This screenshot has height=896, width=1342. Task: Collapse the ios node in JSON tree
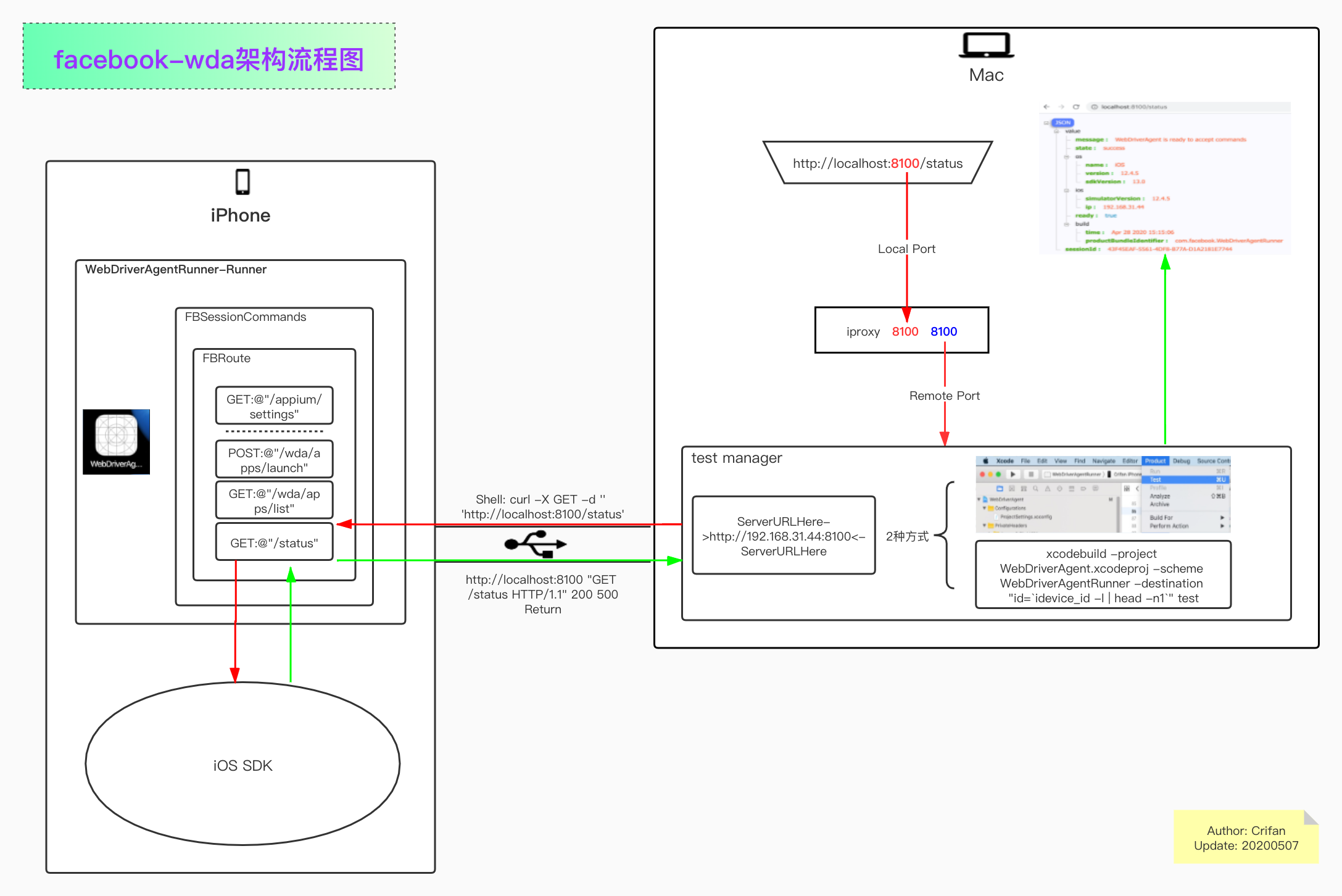(x=1066, y=190)
